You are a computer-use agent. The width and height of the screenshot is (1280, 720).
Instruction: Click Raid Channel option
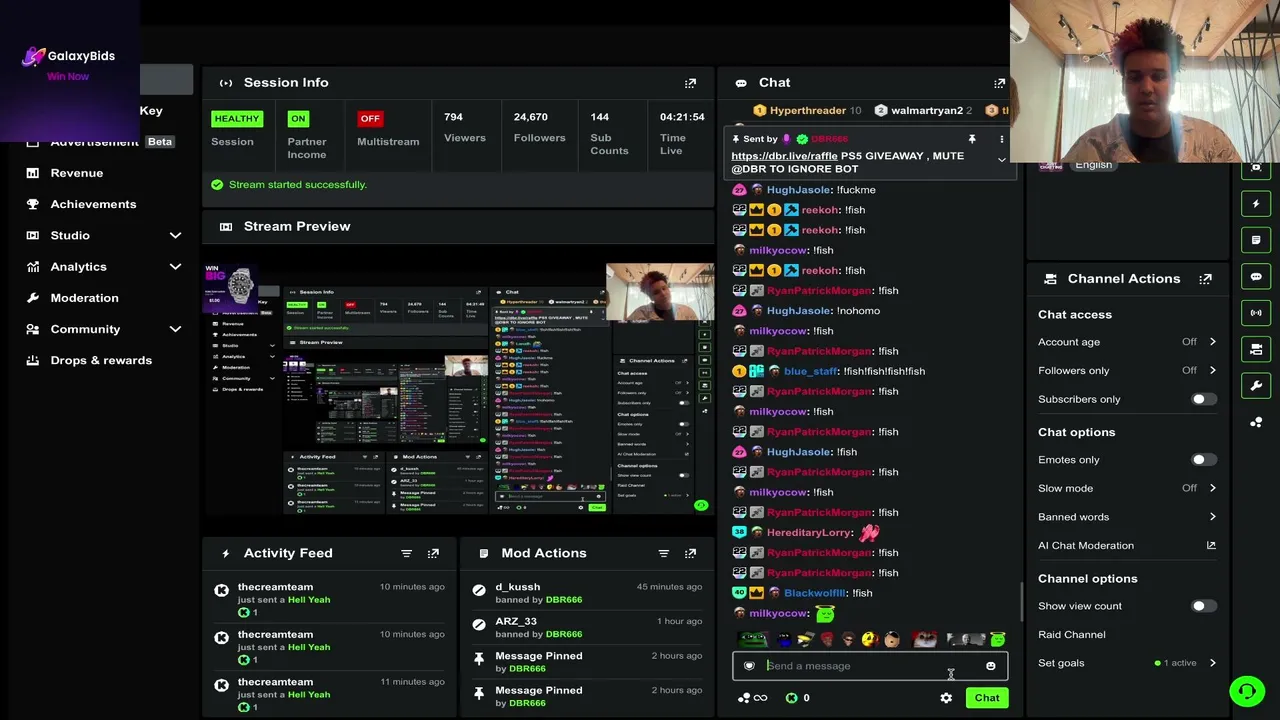[1071, 635]
